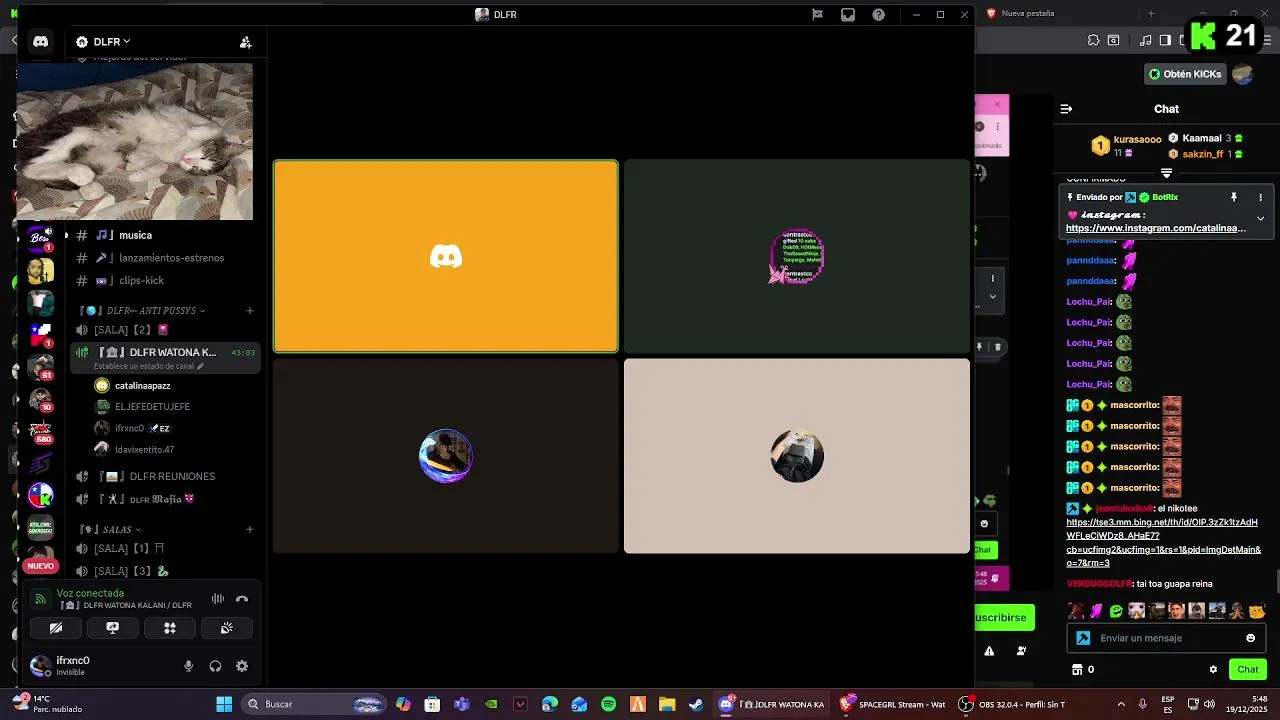Open the soundboard icon in voice panel
The image size is (1280, 720).
227,628
